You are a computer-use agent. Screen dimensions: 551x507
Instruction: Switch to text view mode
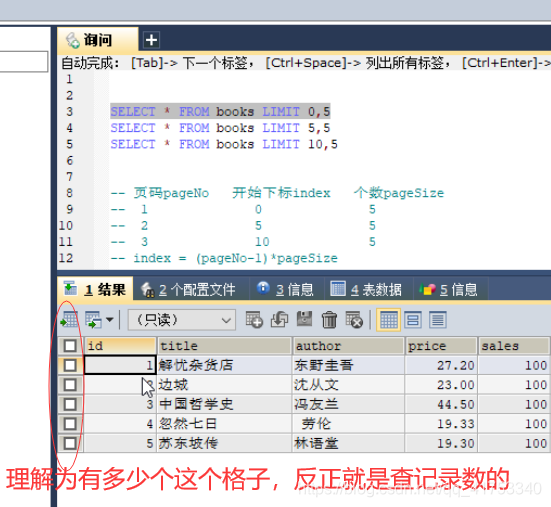click(x=437, y=320)
